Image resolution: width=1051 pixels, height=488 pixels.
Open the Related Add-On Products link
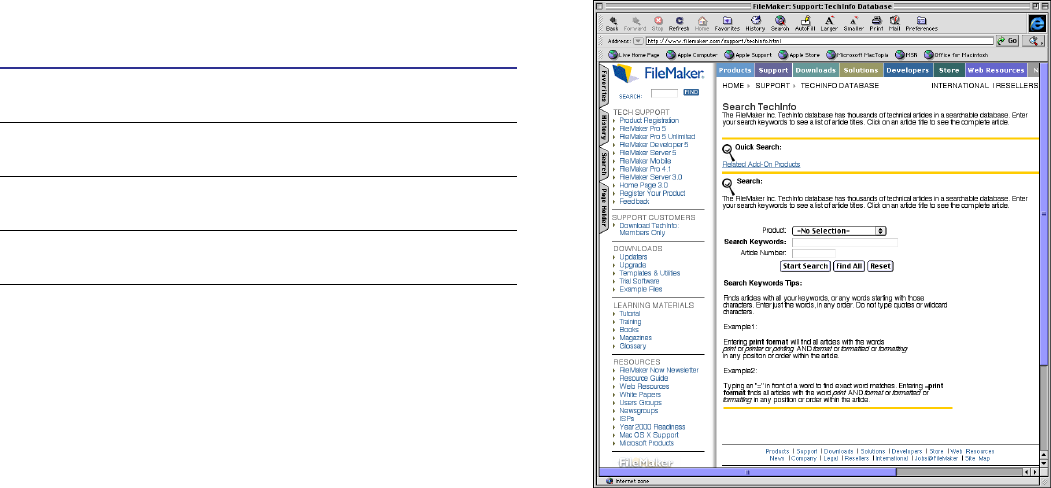[x=761, y=164]
